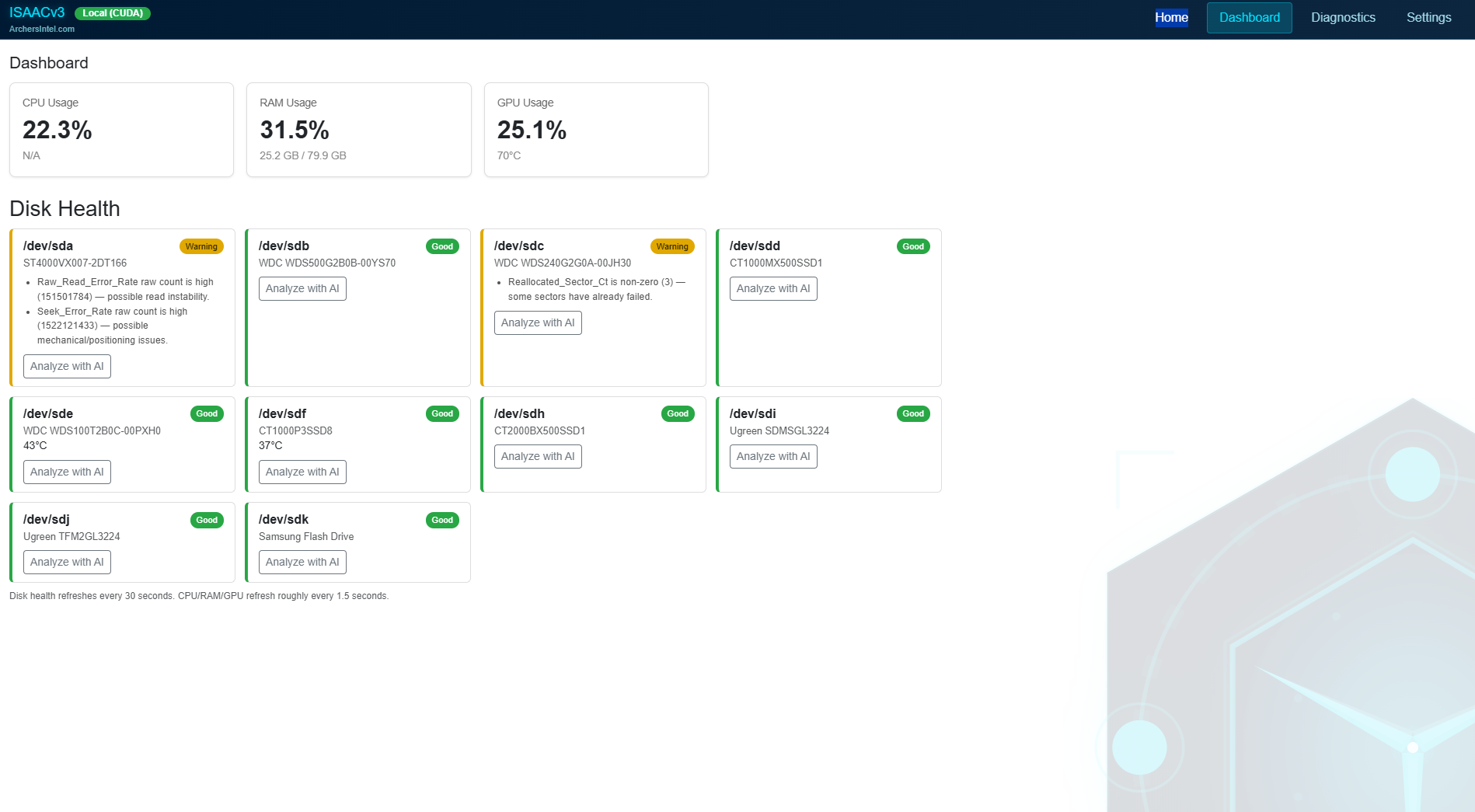Screen dimensions: 1475x812
Task: Open the Home navigation tab
Action: 1171,18
